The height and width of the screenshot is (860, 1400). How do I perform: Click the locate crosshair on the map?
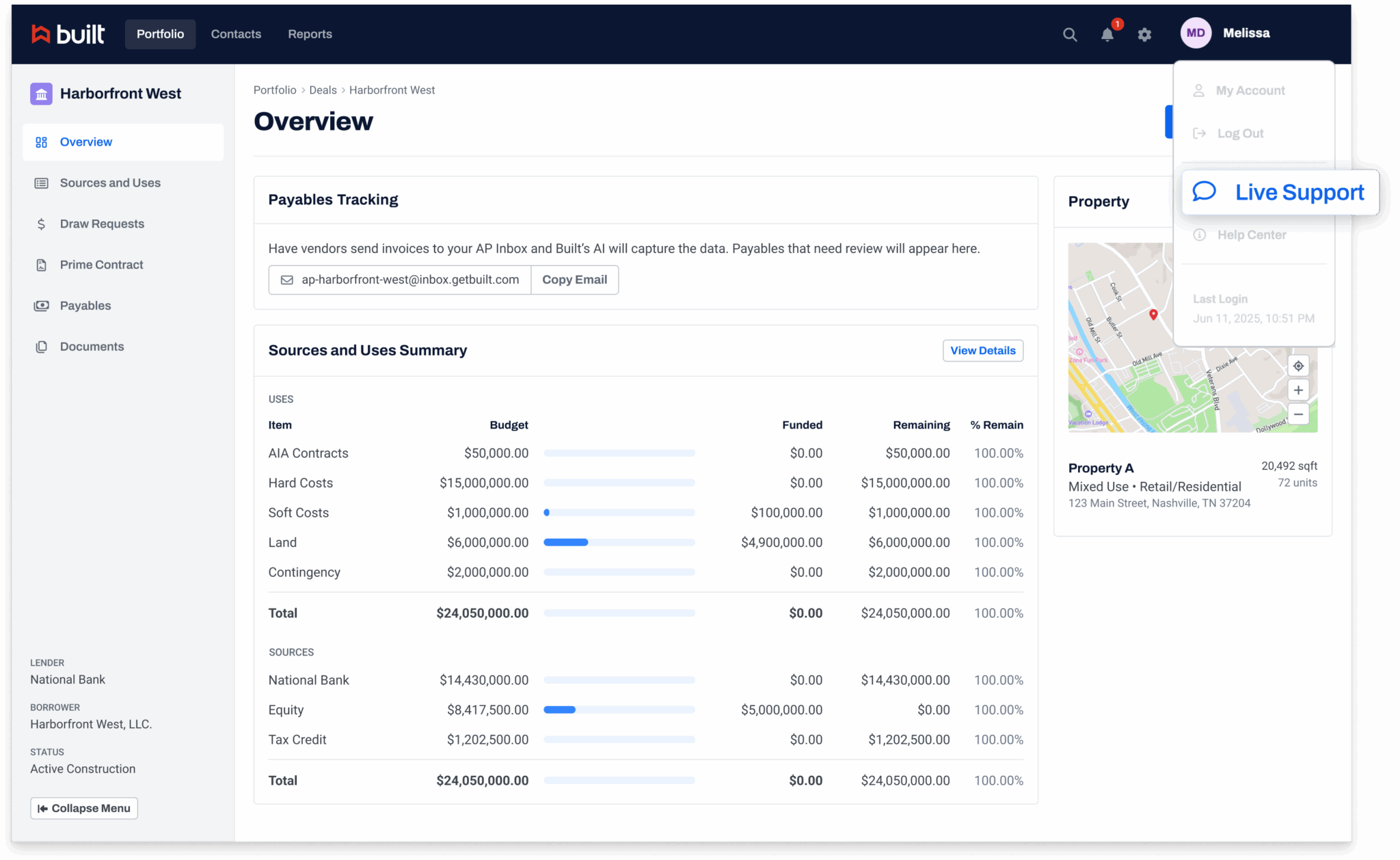(1298, 366)
